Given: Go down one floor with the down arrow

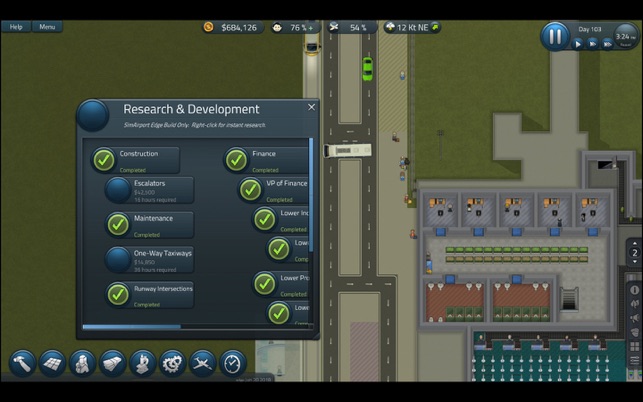Looking at the screenshot, I should coord(634,262).
